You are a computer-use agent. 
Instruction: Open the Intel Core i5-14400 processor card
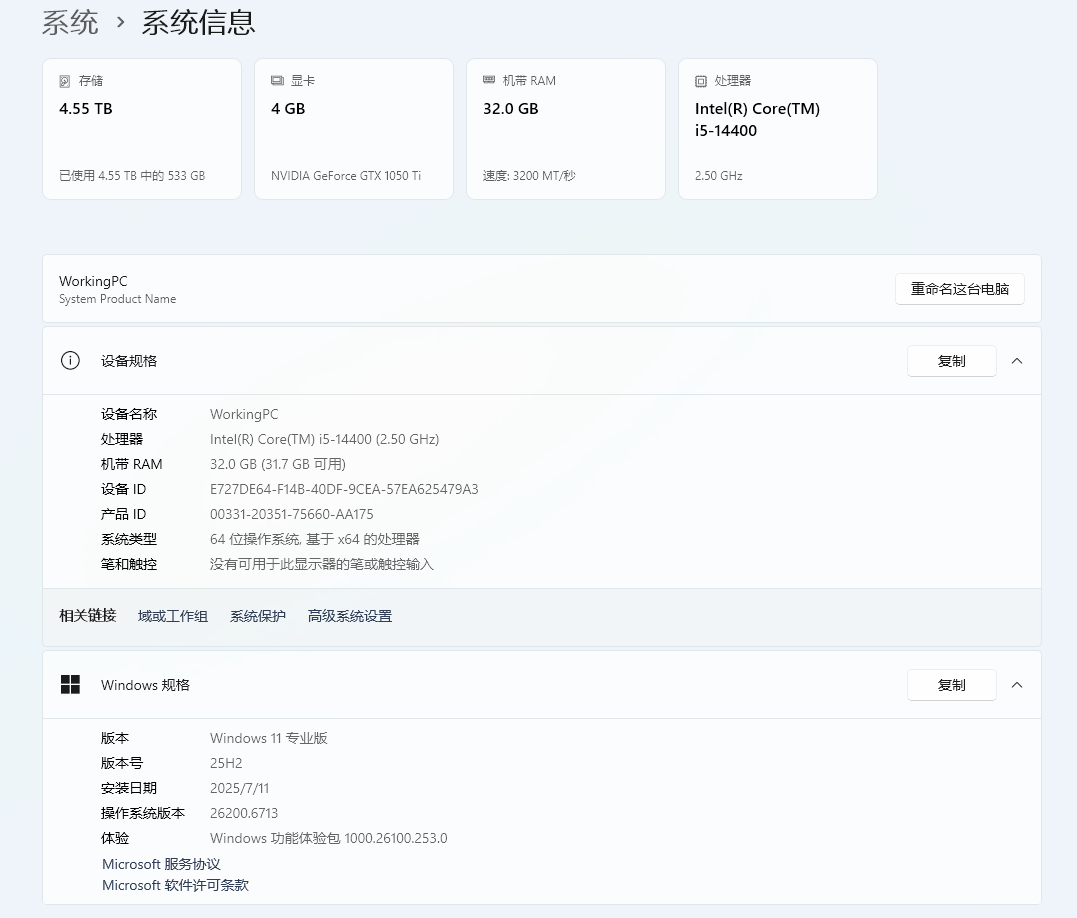[x=777, y=128]
